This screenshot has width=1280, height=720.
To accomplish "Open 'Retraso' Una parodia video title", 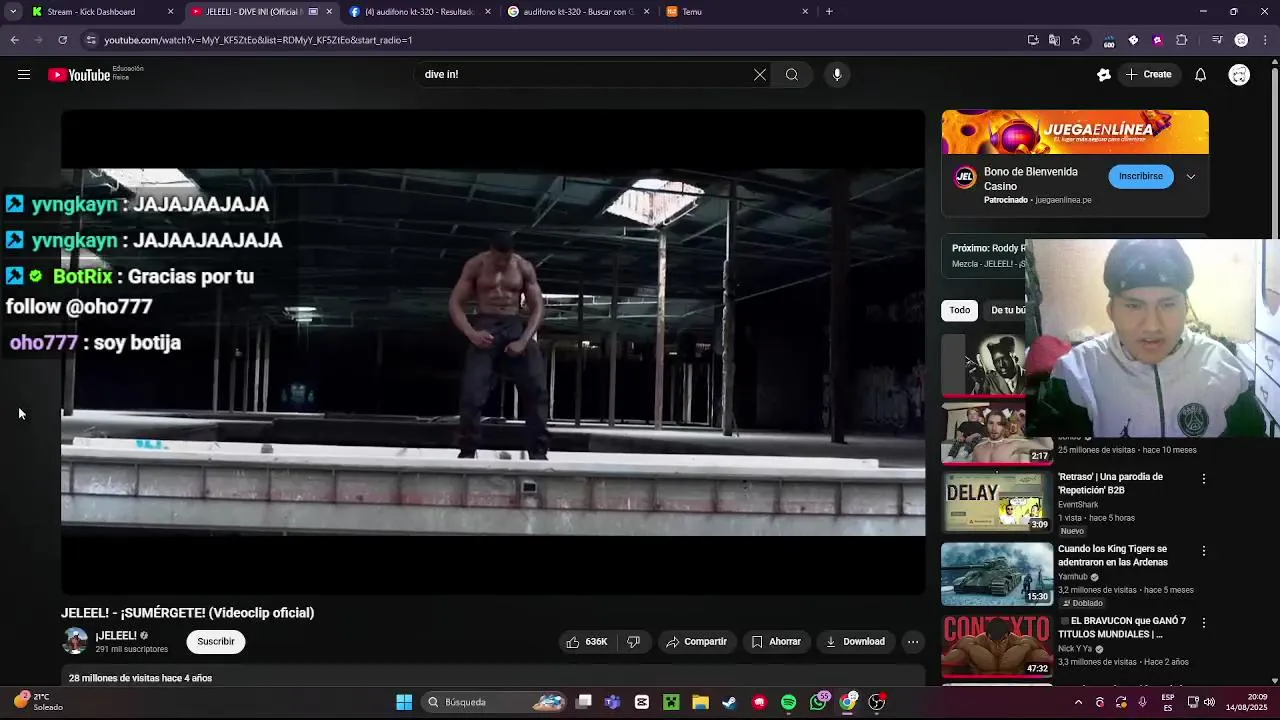I will [x=1110, y=483].
